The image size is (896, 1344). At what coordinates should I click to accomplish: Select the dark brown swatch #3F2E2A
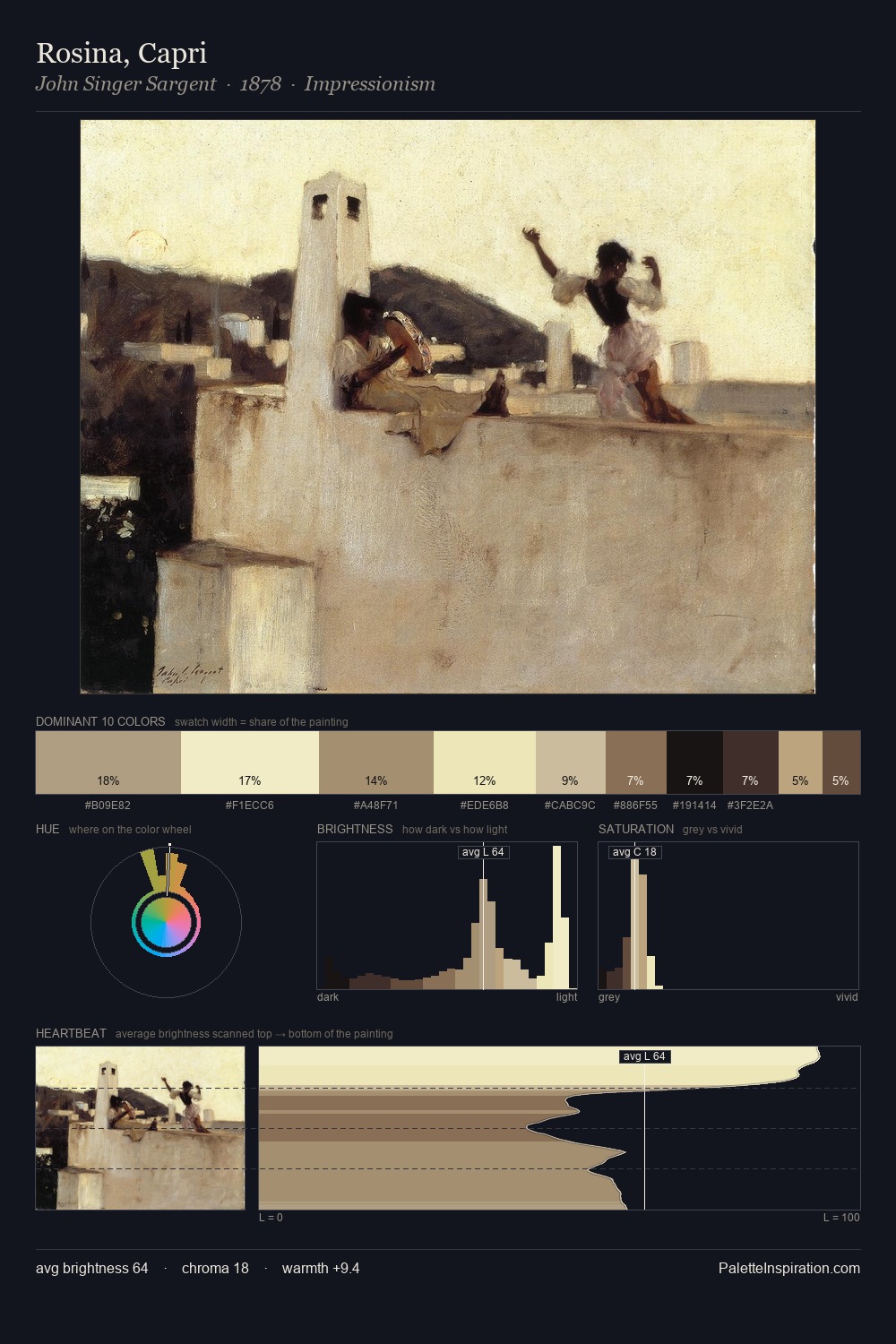pos(751,762)
